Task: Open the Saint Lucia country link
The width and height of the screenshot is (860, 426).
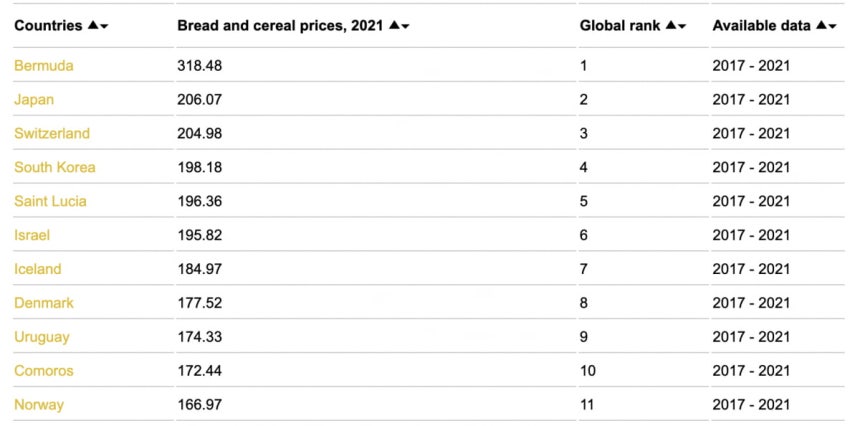Action: [50, 202]
